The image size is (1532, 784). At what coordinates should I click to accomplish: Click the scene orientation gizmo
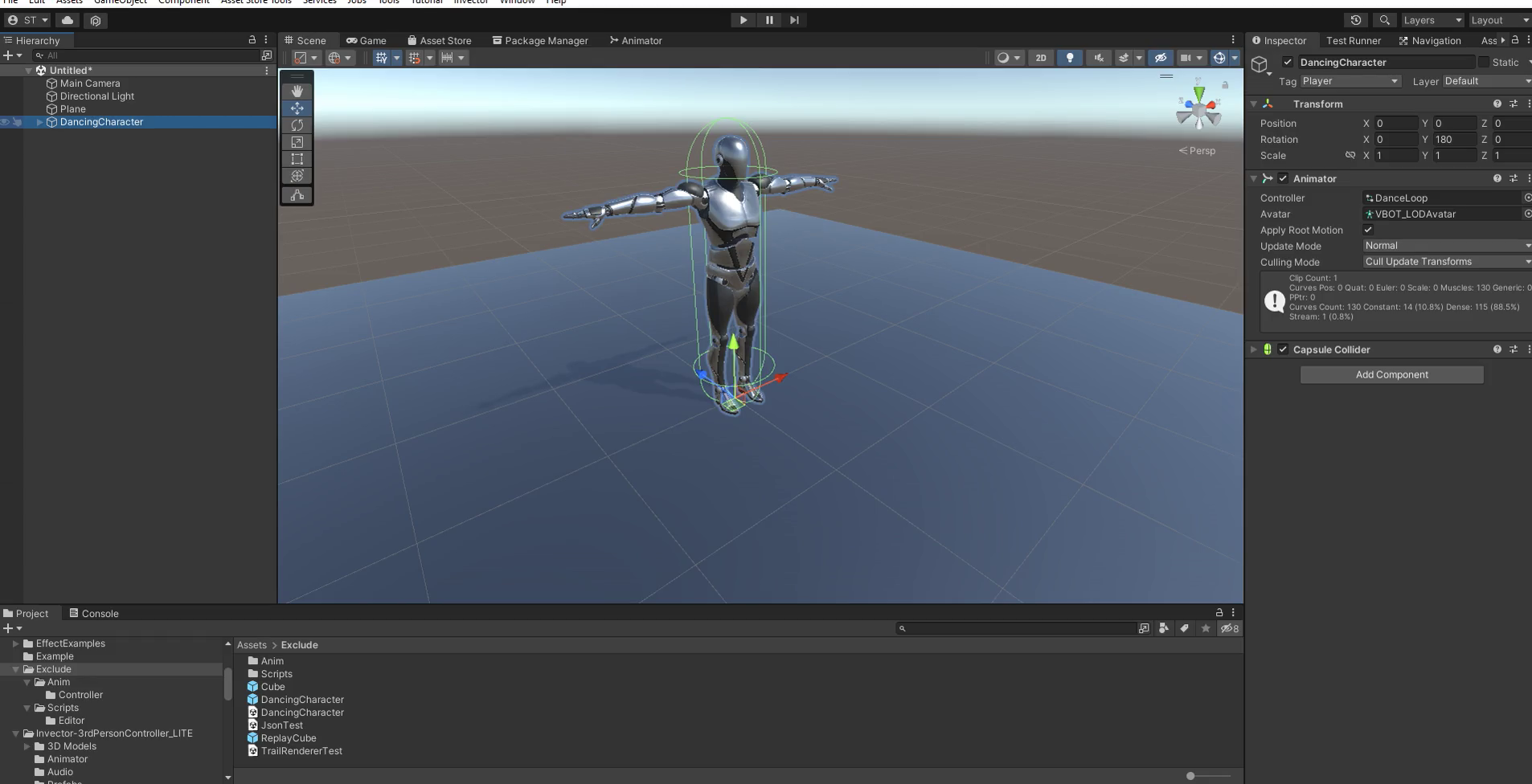1198,109
